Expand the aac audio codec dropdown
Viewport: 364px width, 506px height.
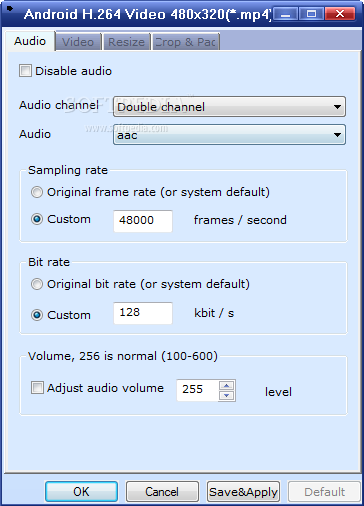click(229, 135)
